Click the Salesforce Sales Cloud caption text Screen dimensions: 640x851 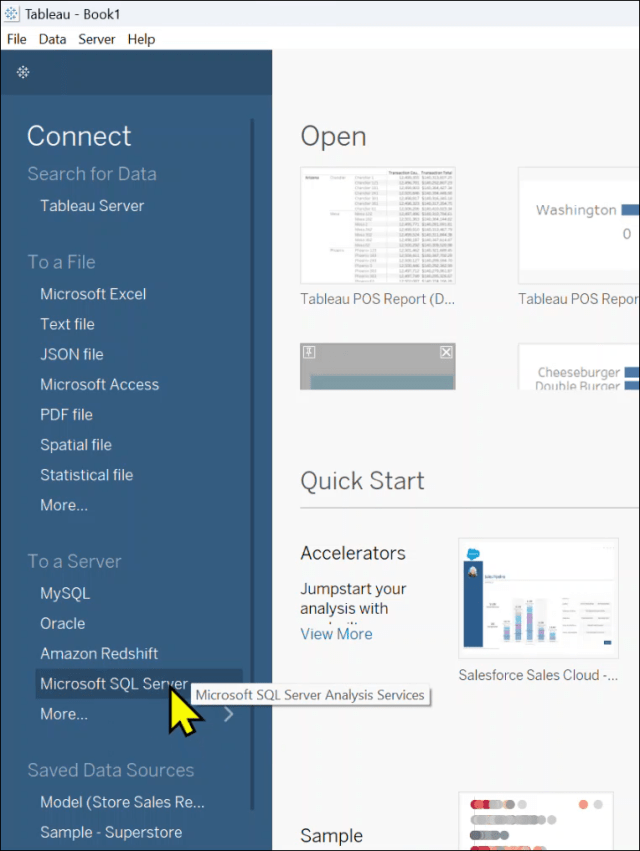pos(538,675)
